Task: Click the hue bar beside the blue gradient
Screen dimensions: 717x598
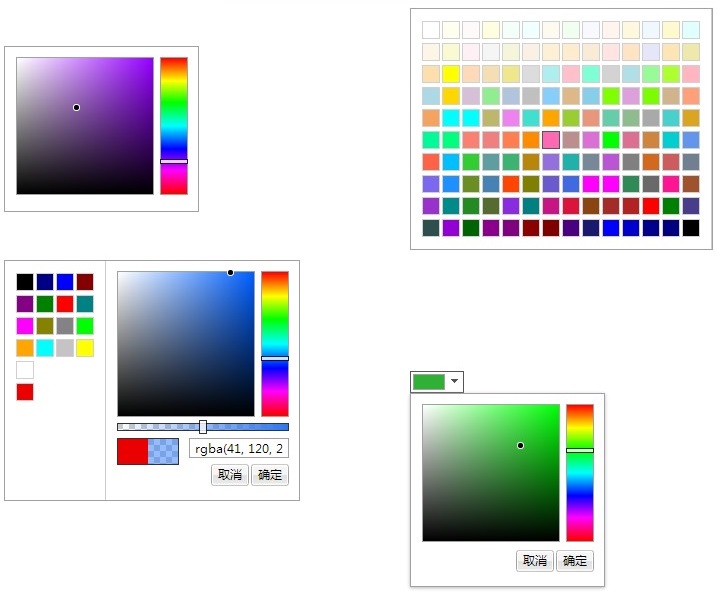Action: pos(275,343)
